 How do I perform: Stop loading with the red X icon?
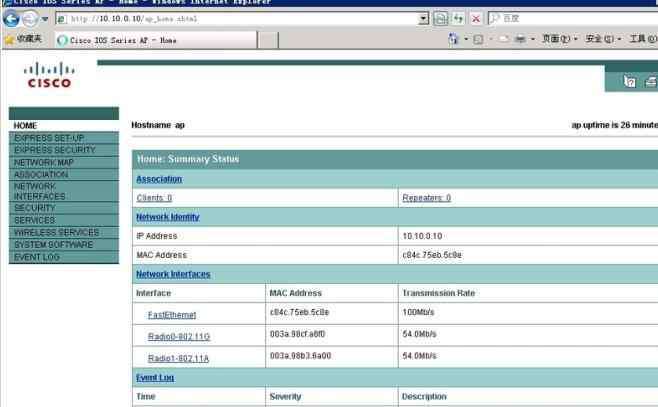pos(476,18)
